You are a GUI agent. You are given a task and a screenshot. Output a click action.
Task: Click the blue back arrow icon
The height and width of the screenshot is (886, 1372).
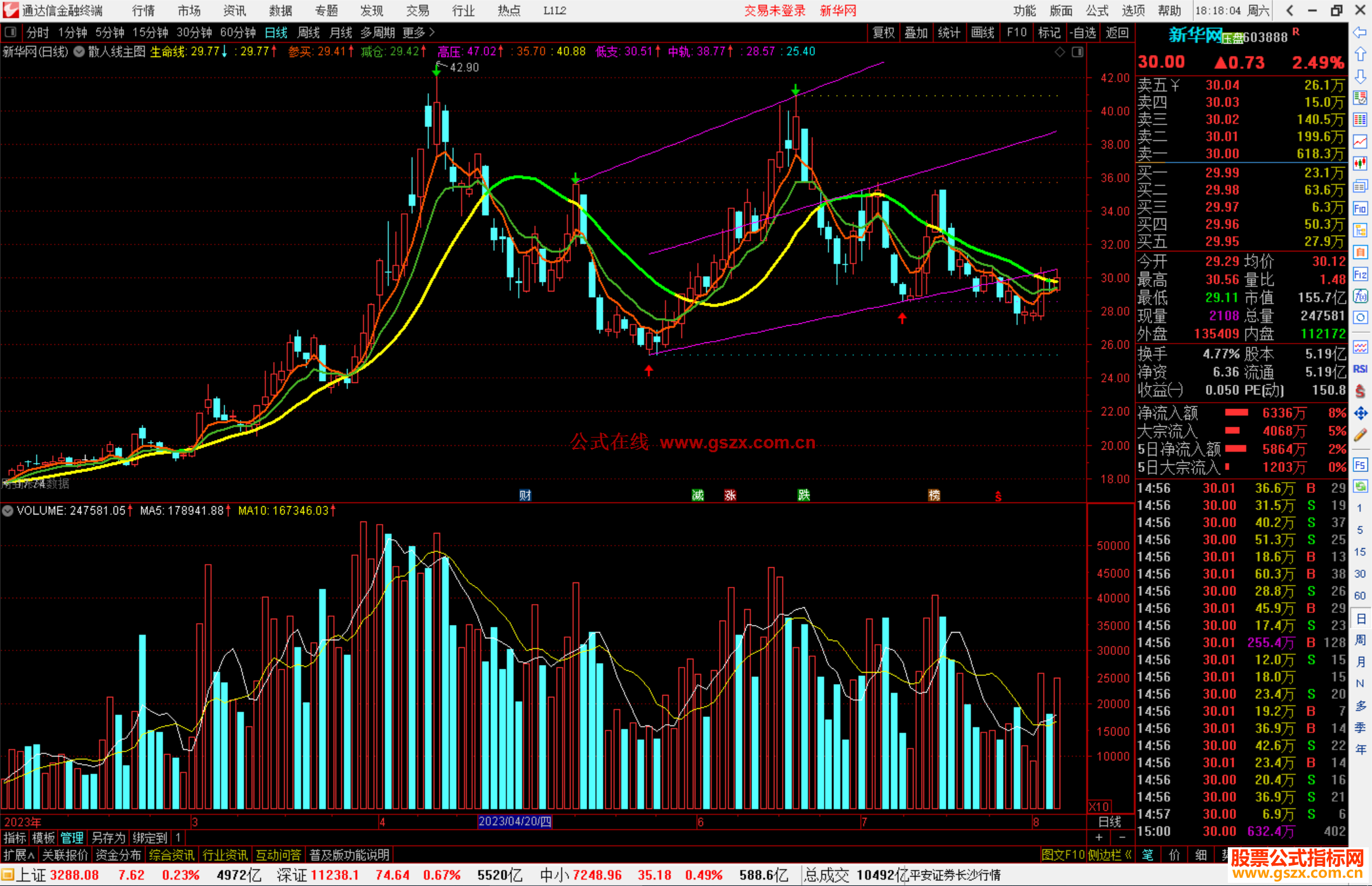click(x=1360, y=32)
